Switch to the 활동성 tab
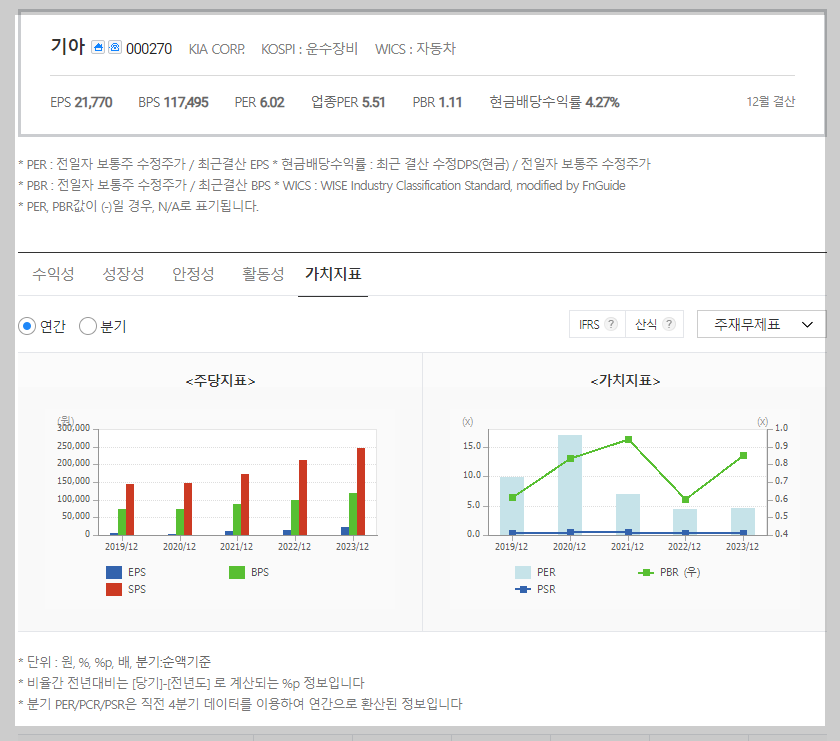840x741 pixels. click(x=263, y=274)
